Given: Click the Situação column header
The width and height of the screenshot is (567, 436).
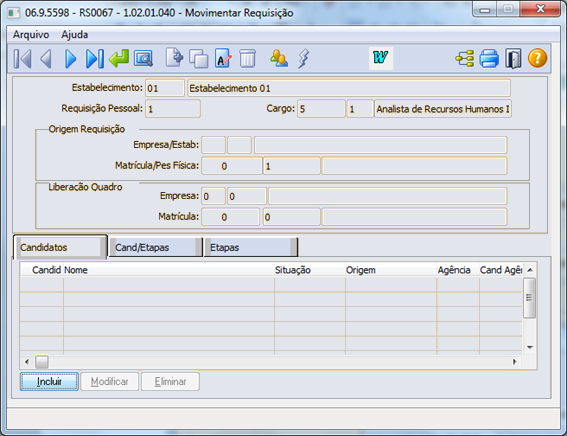Looking at the screenshot, I should (310, 270).
